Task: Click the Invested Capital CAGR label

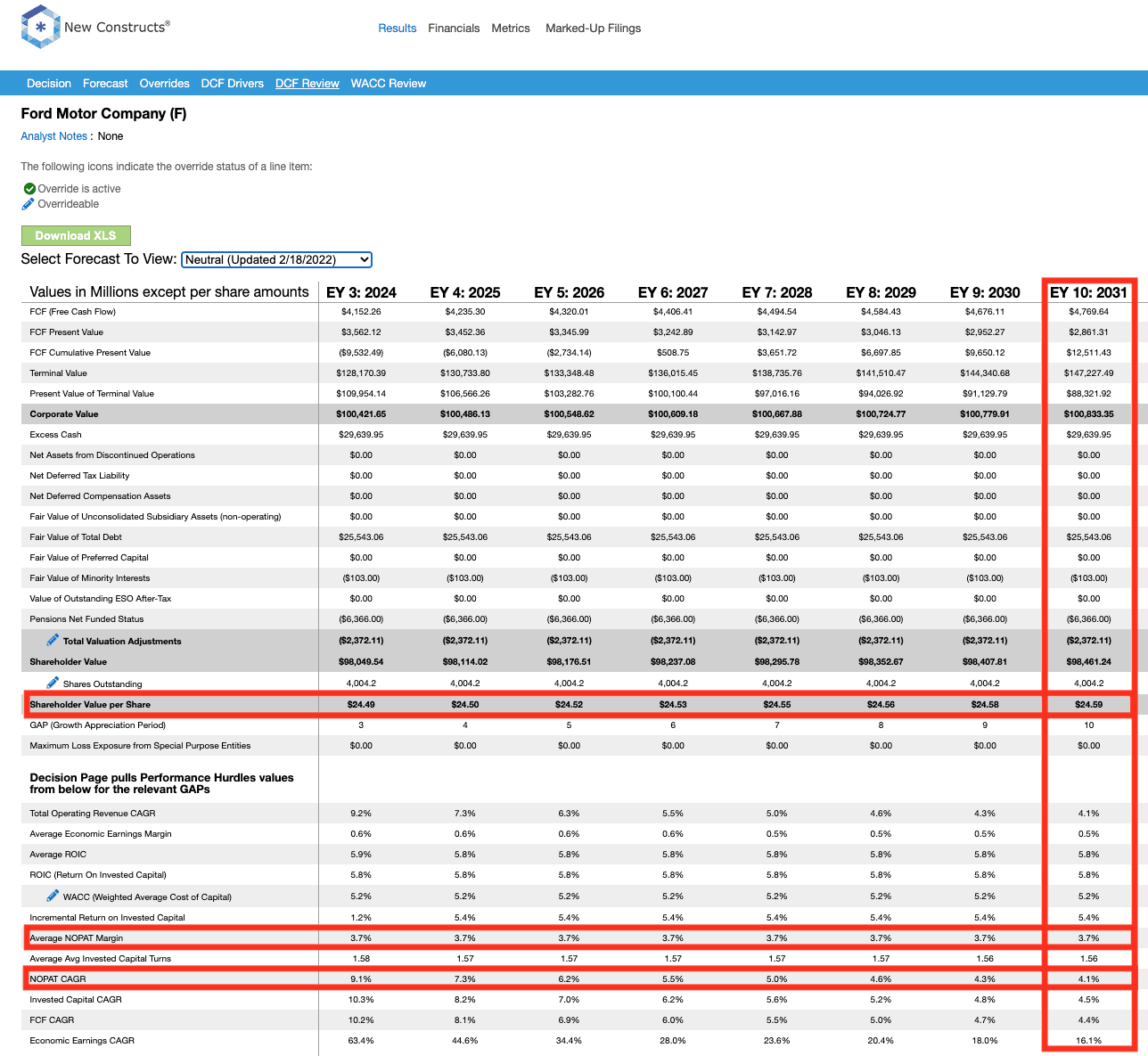Action: pos(76,1000)
